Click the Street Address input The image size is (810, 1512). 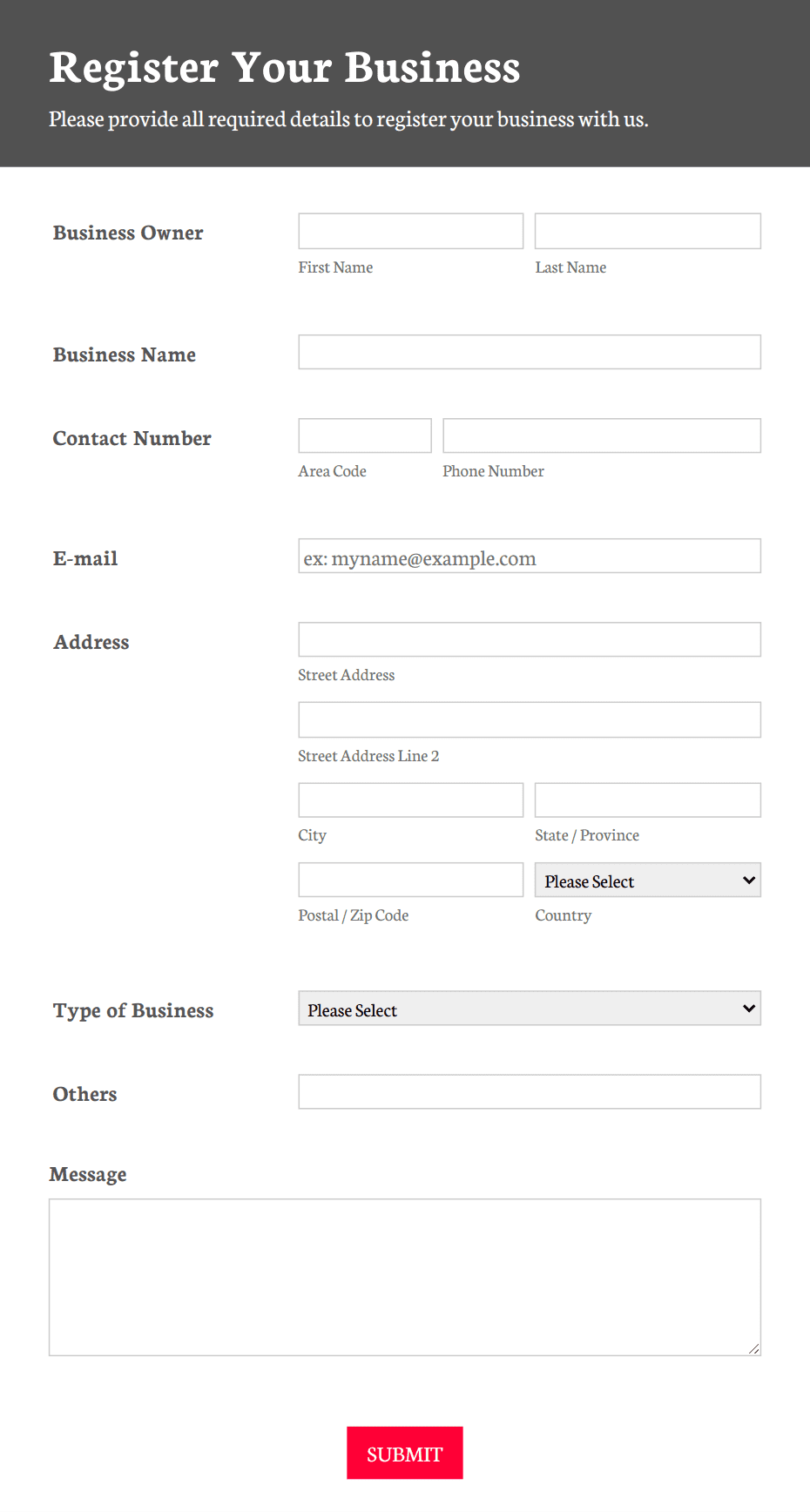click(x=529, y=638)
